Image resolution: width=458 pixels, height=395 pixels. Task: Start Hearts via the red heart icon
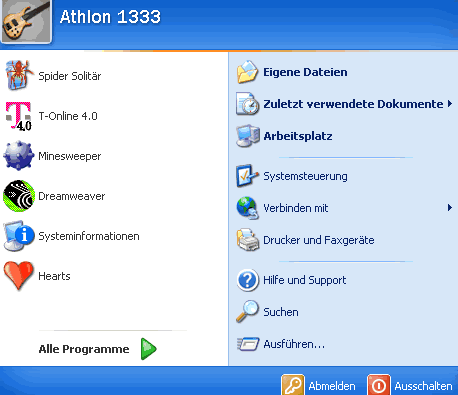(19, 276)
